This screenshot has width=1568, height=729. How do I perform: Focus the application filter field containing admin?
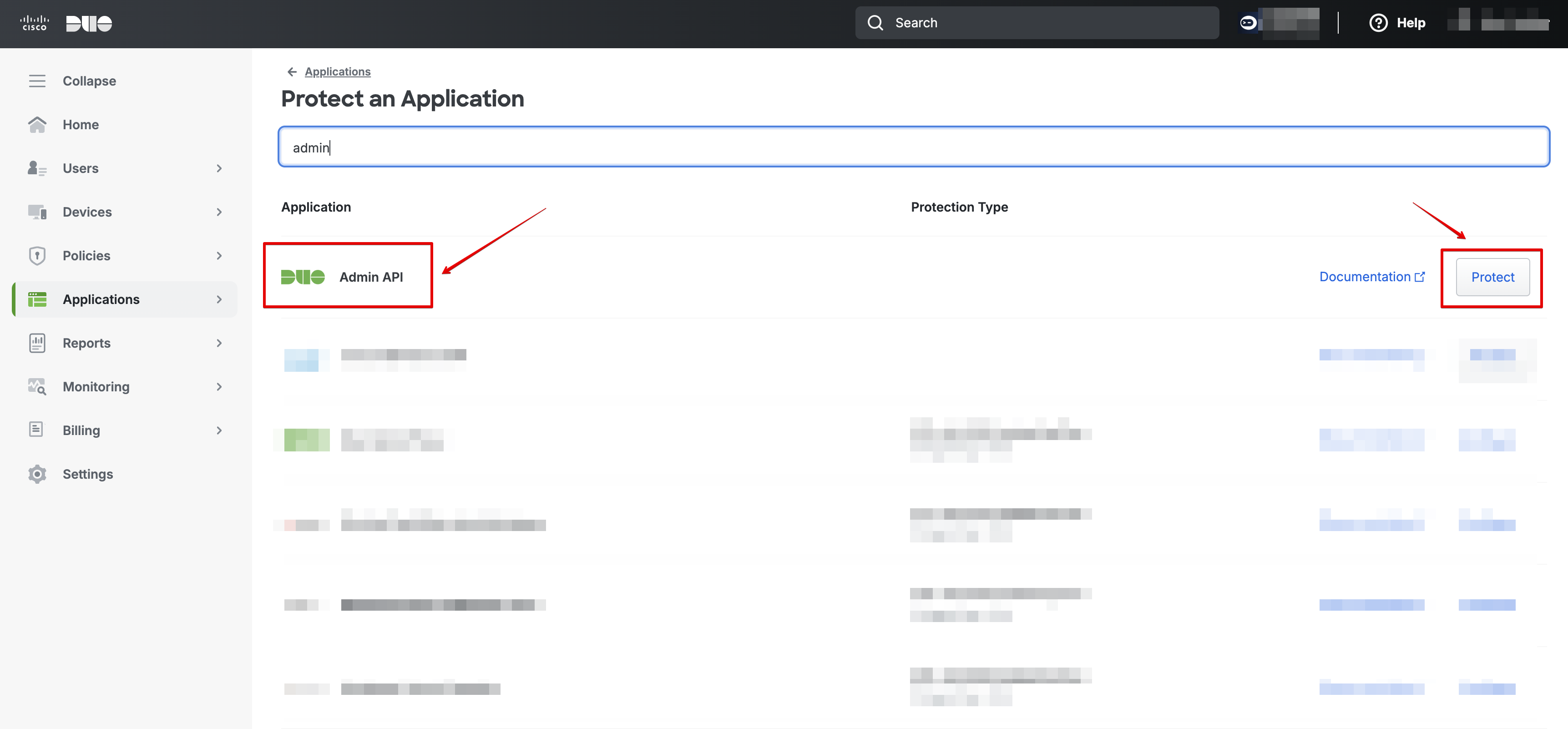pyautogui.click(x=913, y=147)
